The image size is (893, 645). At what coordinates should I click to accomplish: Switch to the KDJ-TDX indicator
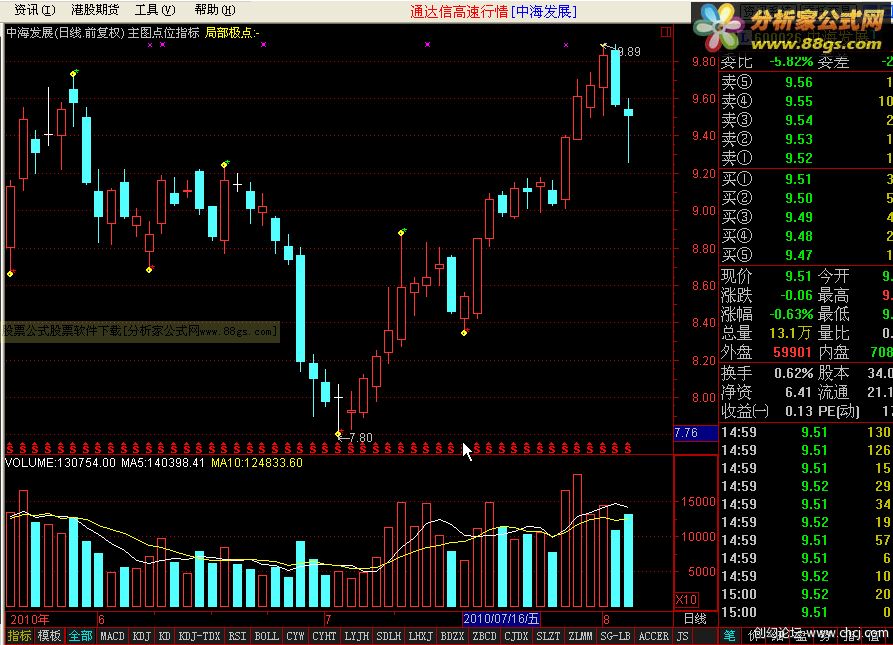[199, 636]
